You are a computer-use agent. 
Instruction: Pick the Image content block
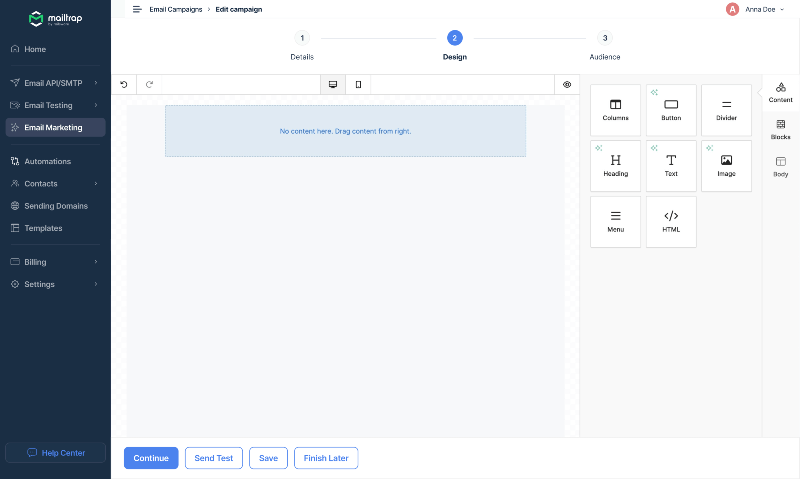[726, 165]
